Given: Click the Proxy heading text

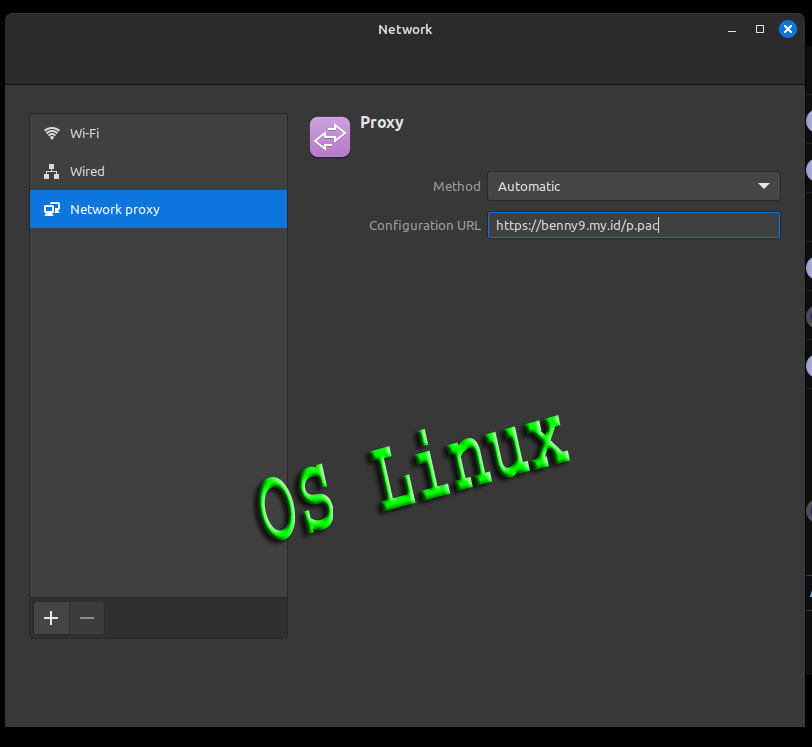Looking at the screenshot, I should coord(382,123).
